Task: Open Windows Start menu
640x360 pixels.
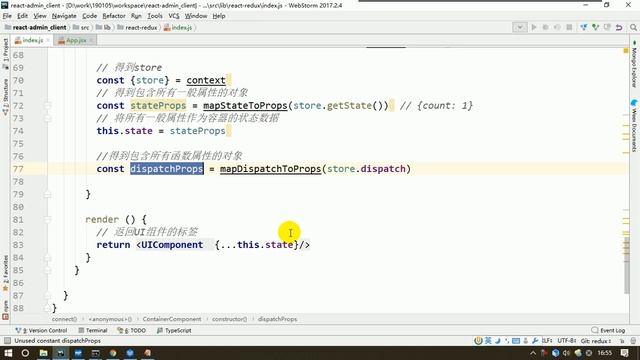Action: [8, 353]
